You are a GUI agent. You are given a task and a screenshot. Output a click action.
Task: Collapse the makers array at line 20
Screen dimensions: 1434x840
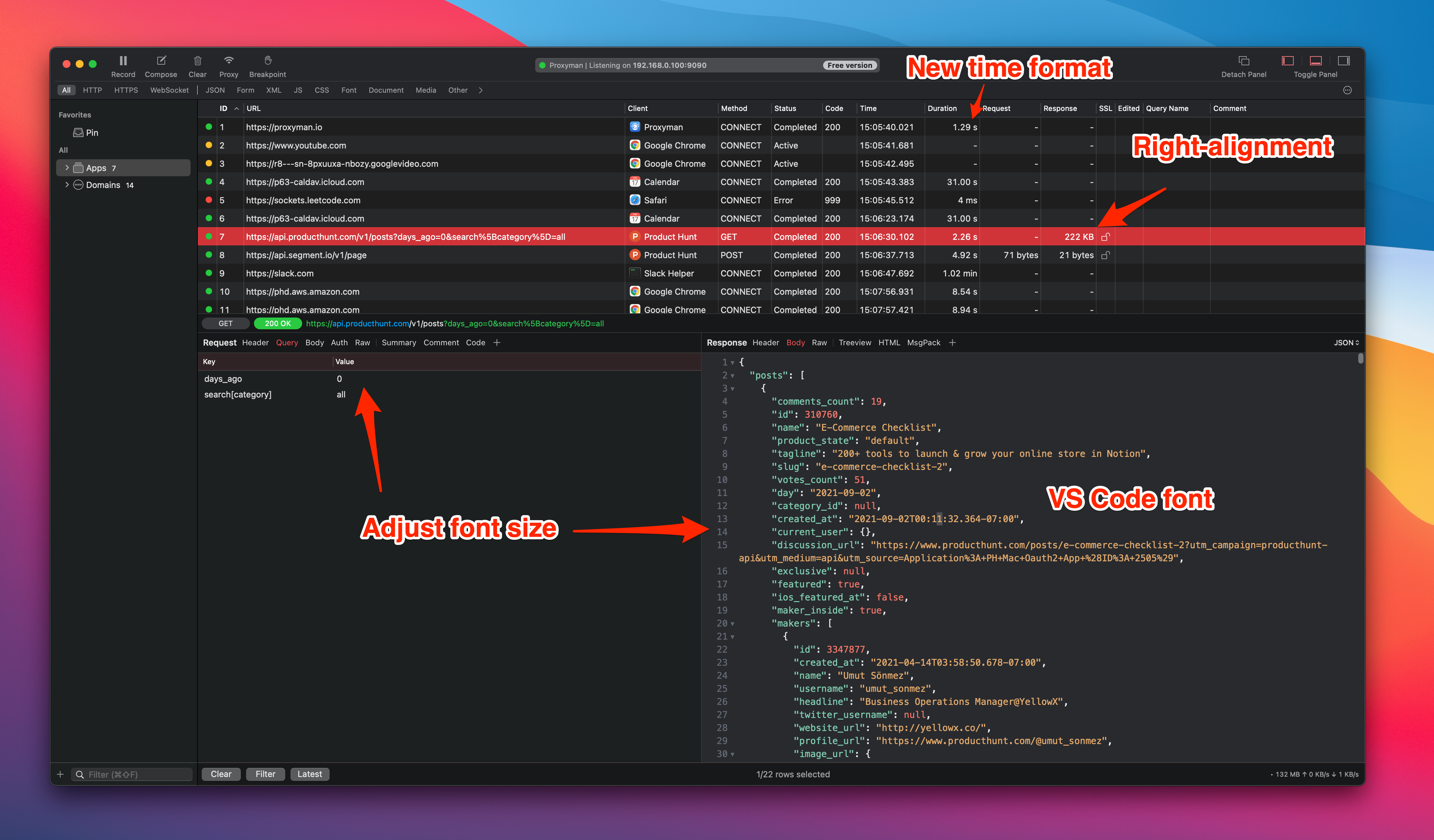point(732,624)
